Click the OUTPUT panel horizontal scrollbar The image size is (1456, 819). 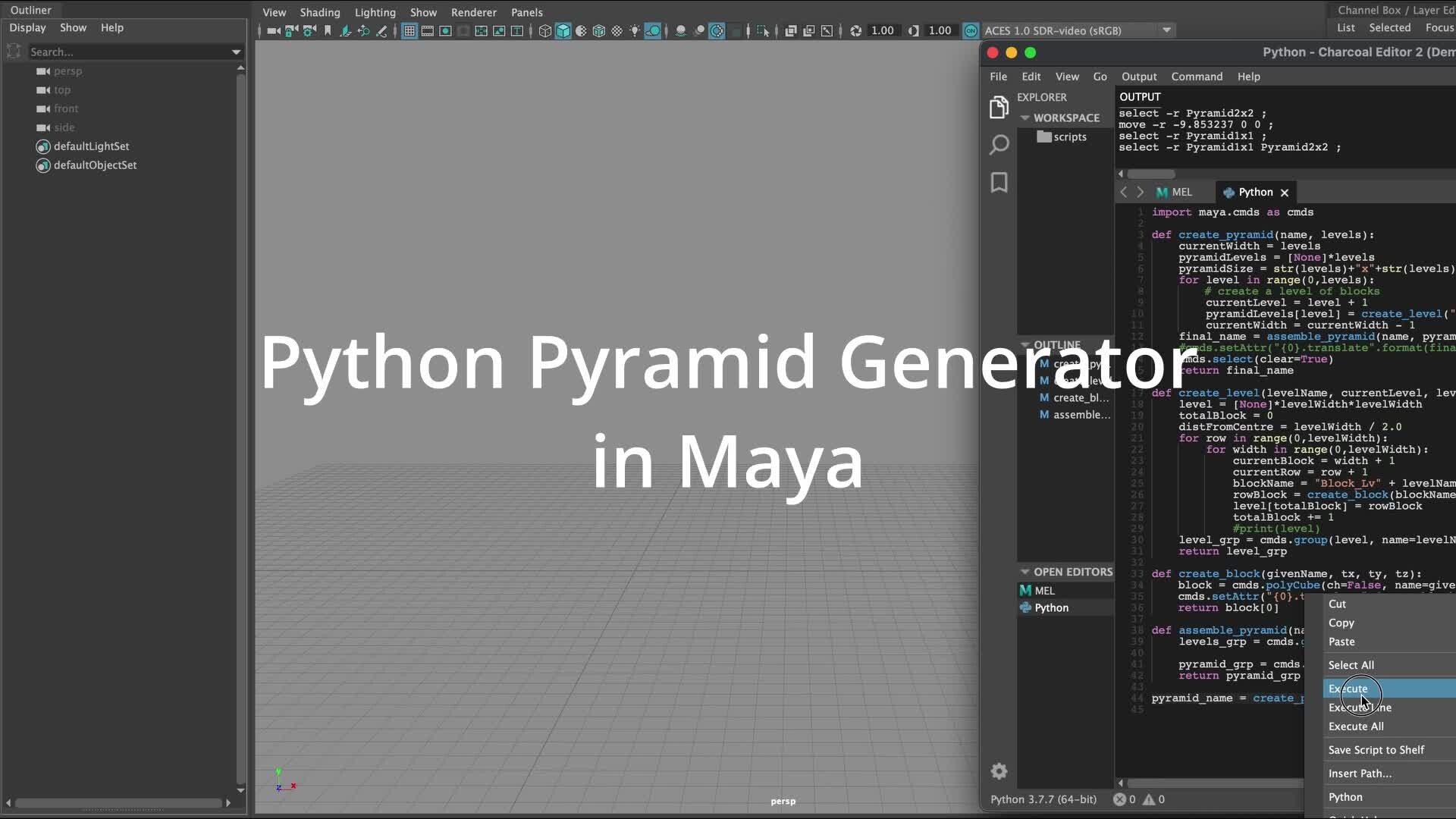click(x=1150, y=174)
